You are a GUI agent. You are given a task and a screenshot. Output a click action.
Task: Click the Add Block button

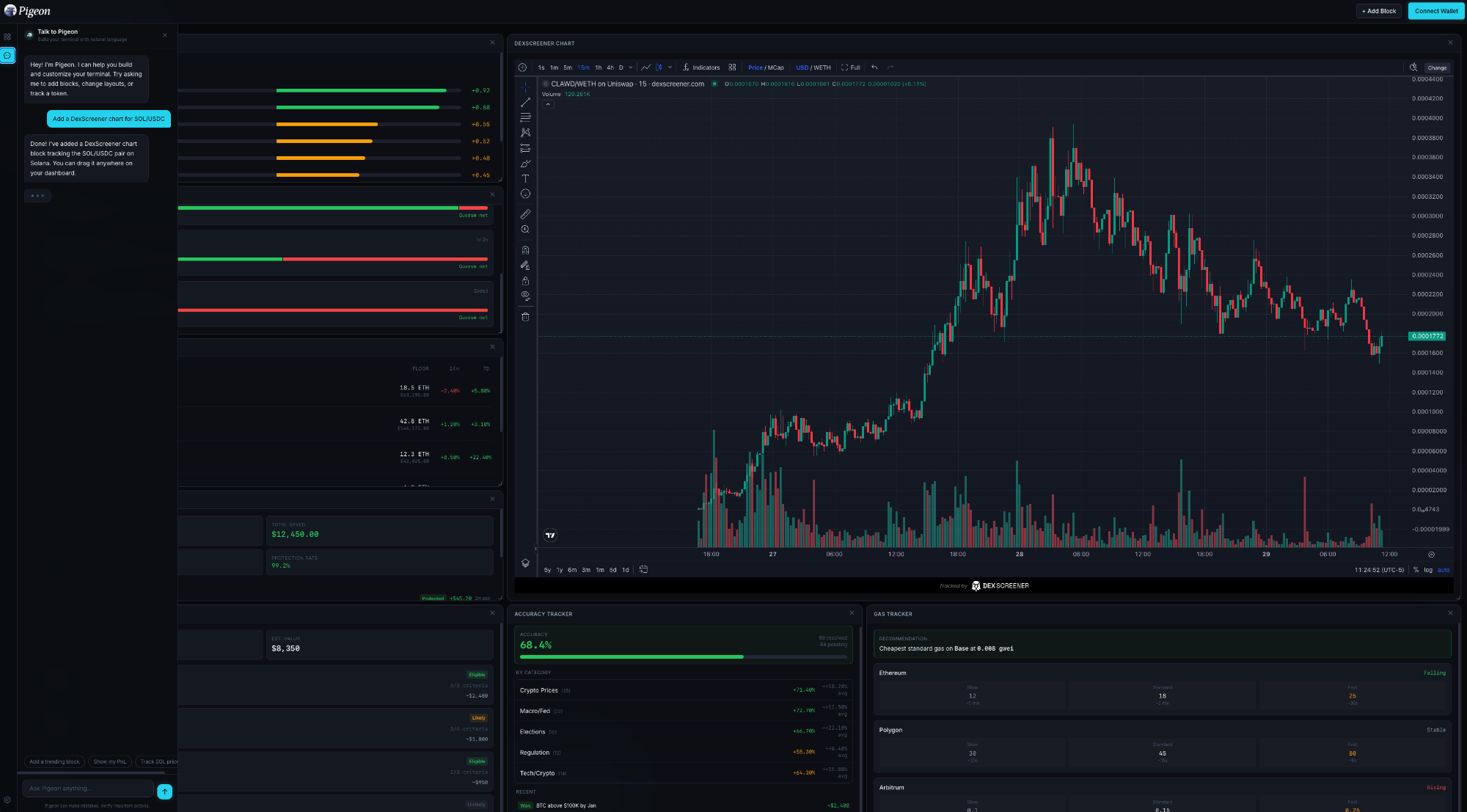1379,11
